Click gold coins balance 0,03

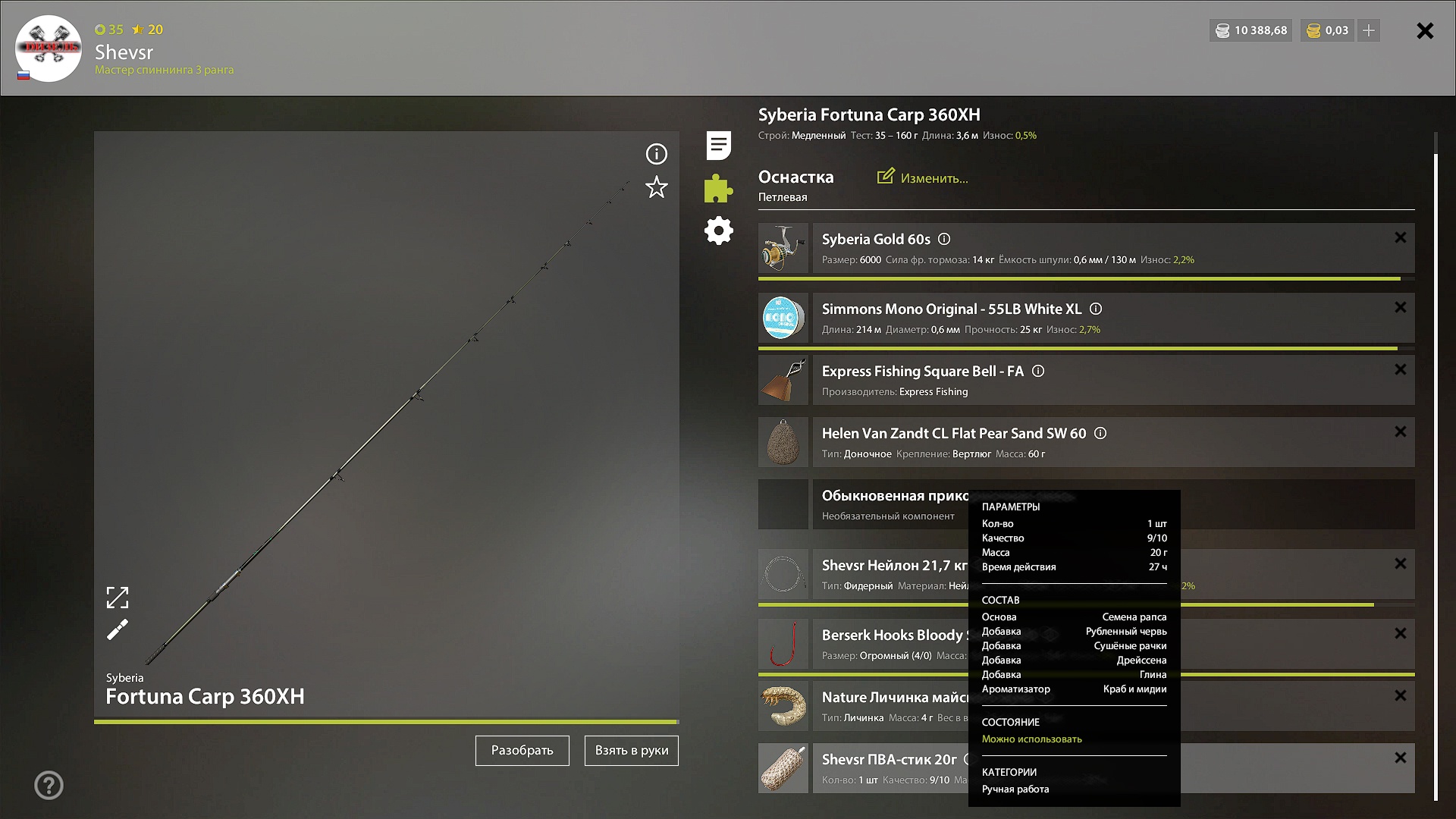(x=1328, y=30)
